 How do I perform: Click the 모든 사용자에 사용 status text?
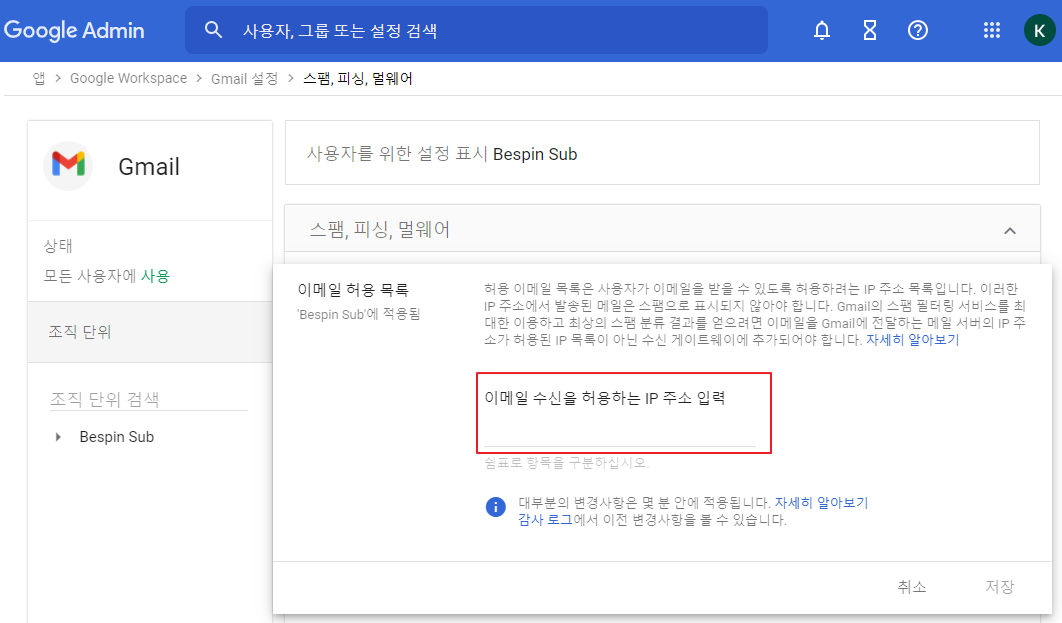107,276
